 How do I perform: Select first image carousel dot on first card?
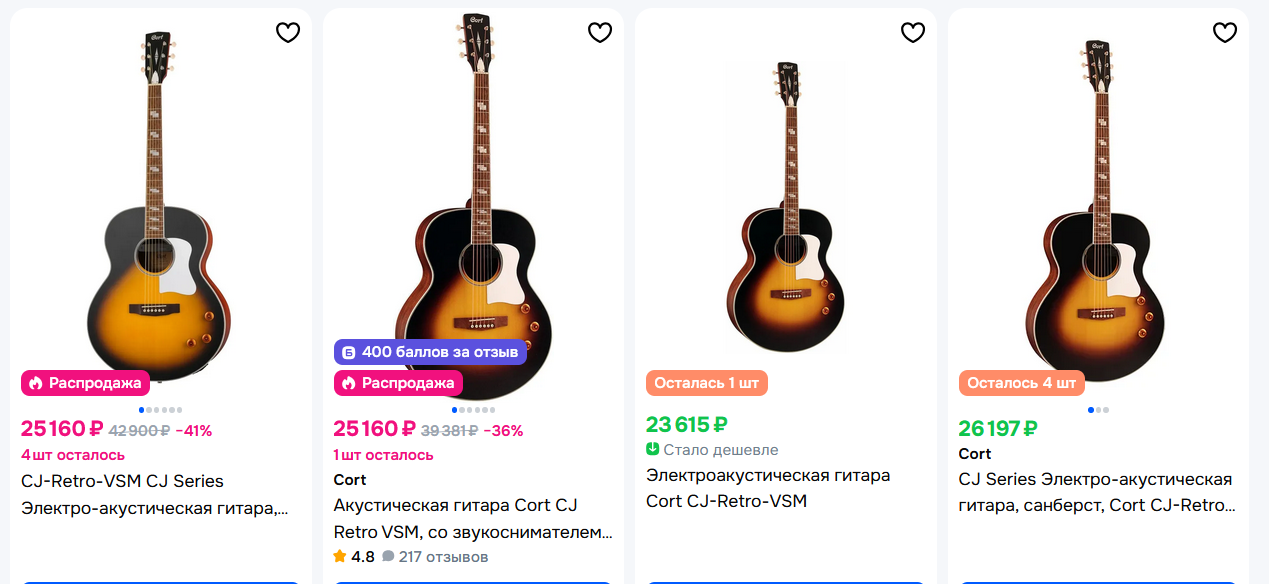click(x=141, y=410)
